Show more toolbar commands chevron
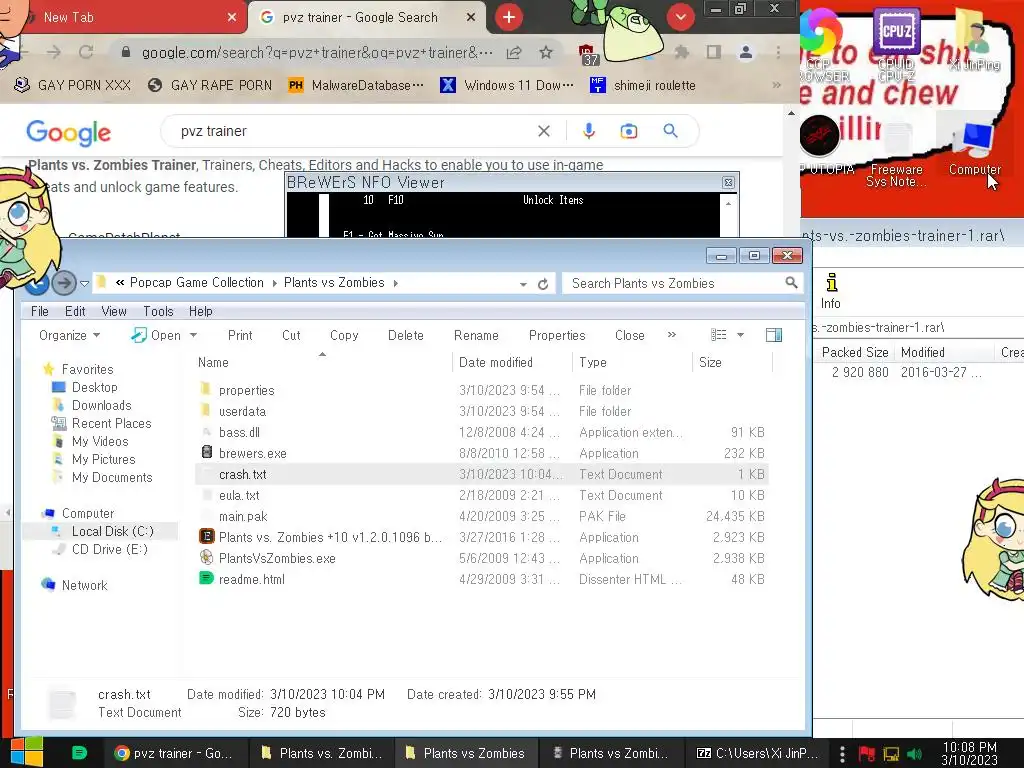 (672, 334)
